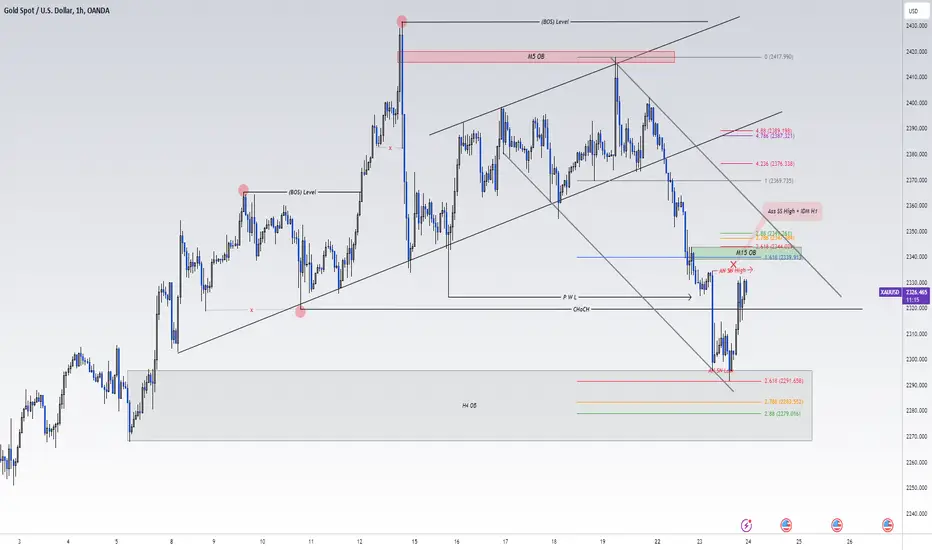Select the green Fib label 2.88 (2279.016)
The width and height of the screenshot is (932, 550).
pyautogui.click(x=782, y=413)
